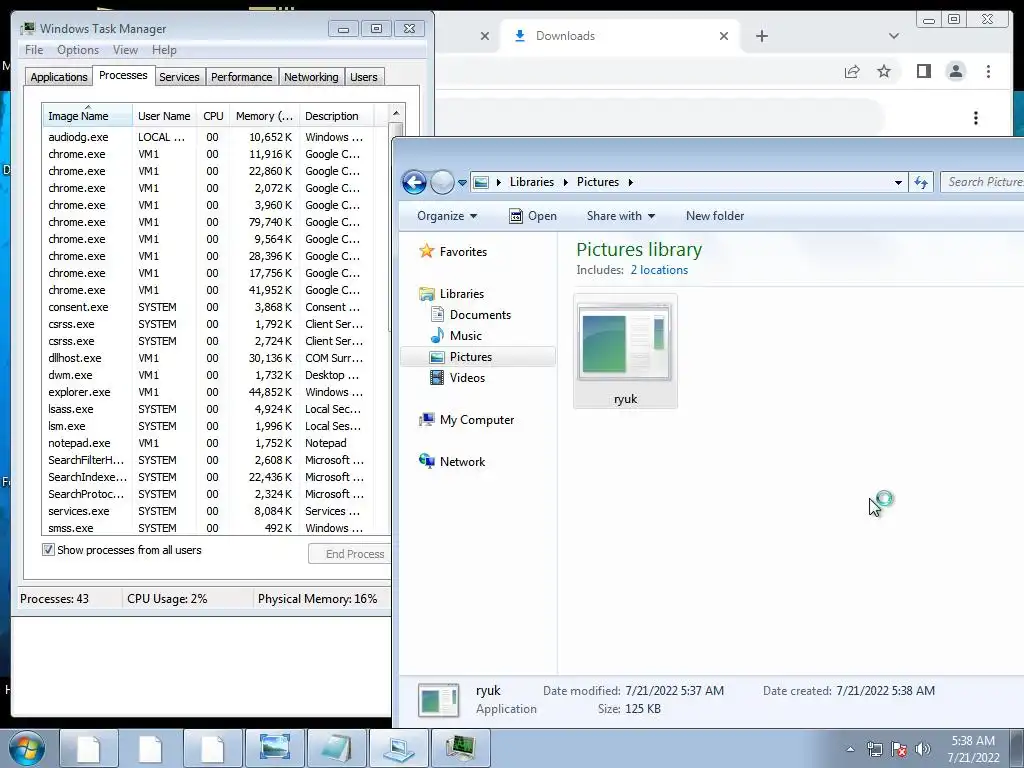
Task: Sort processes by User Name column
Action: click(165, 116)
